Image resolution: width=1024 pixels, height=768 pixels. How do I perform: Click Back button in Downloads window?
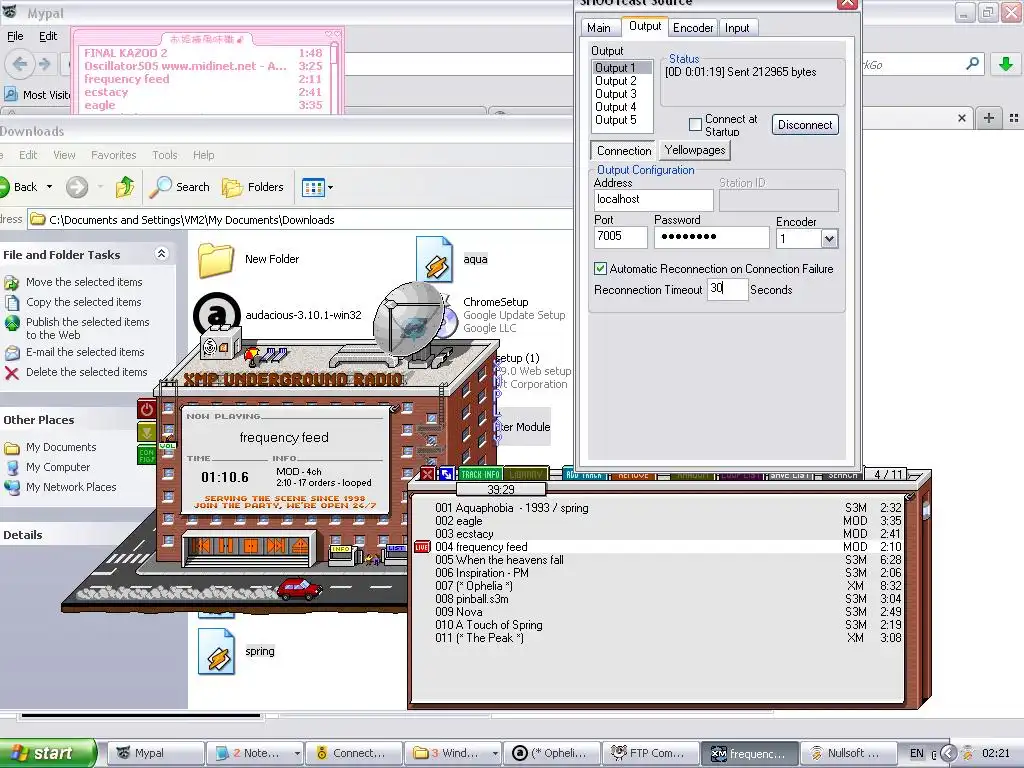point(18,187)
